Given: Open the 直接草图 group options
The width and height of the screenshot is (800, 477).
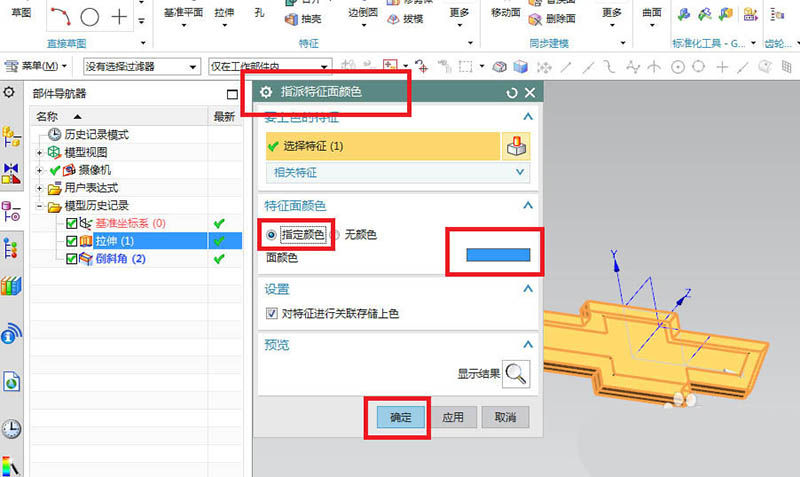Looking at the screenshot, I should click(x=143, y=43).
